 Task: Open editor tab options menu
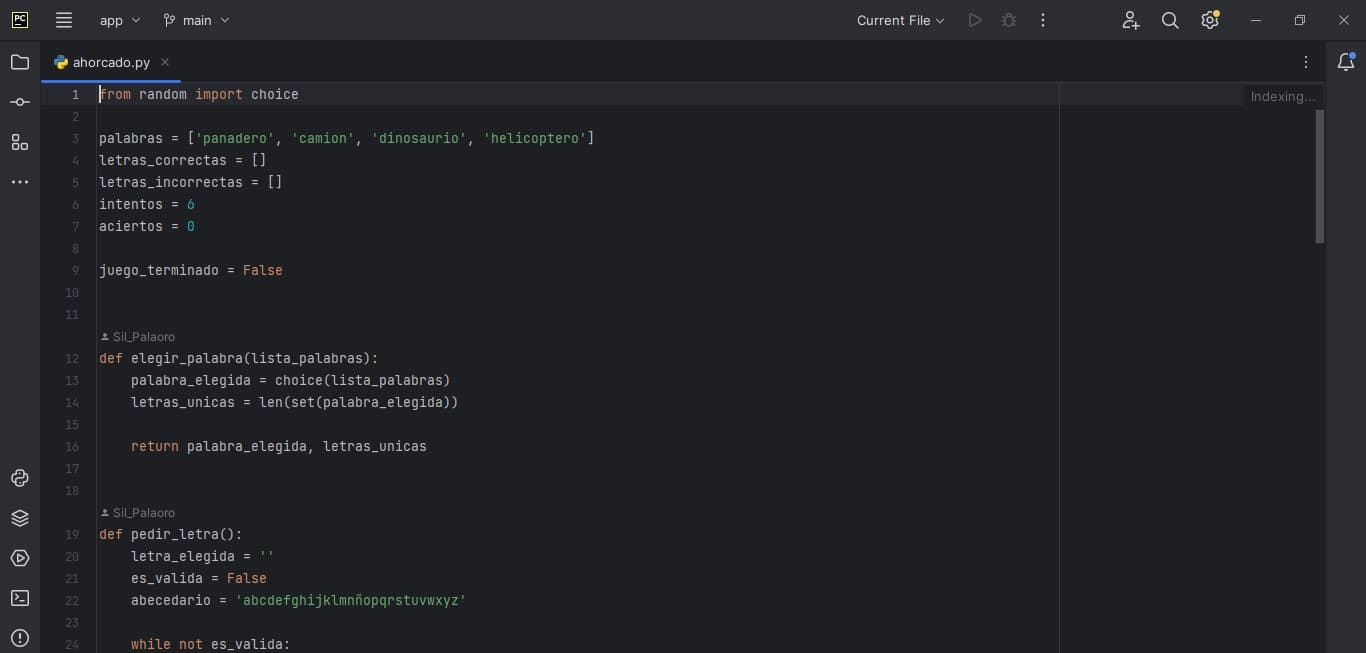(1306, 62)
